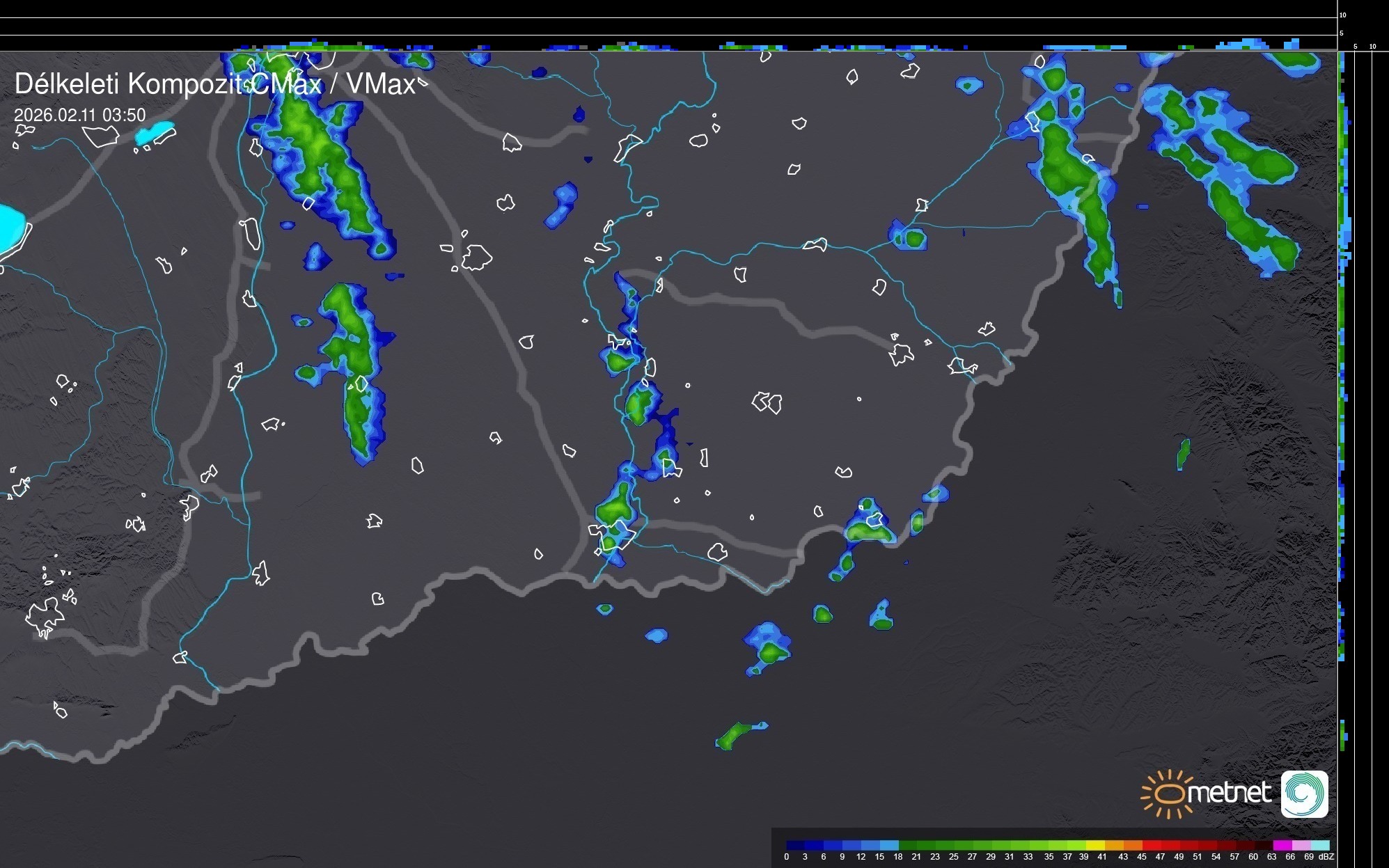Click the red 45 dBZ legend swatch
The height and width of the screenshot is (868, 1389).
pos(1152,845)
